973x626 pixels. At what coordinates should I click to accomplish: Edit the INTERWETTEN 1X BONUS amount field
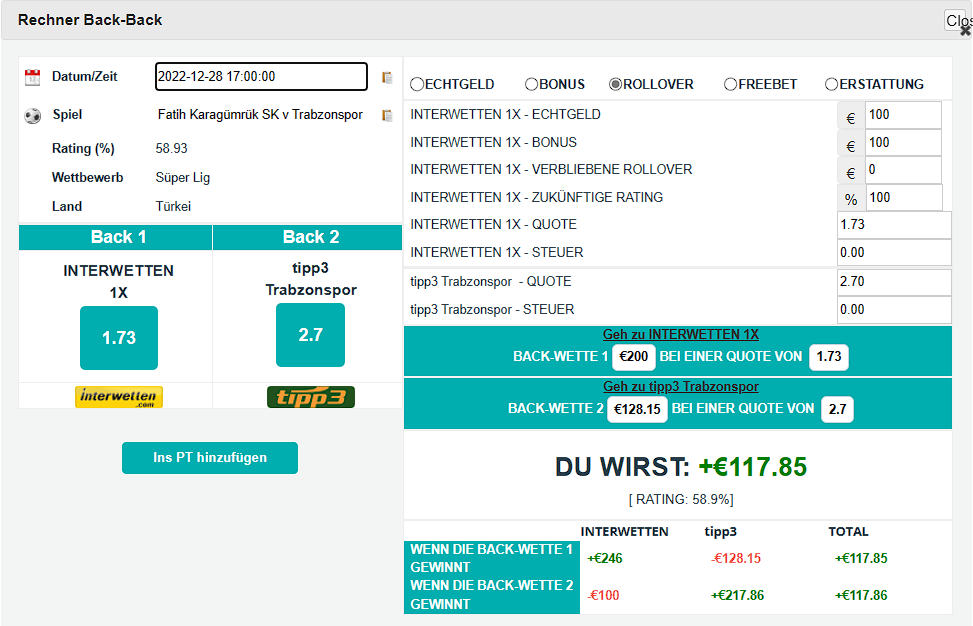pos(904,143)
